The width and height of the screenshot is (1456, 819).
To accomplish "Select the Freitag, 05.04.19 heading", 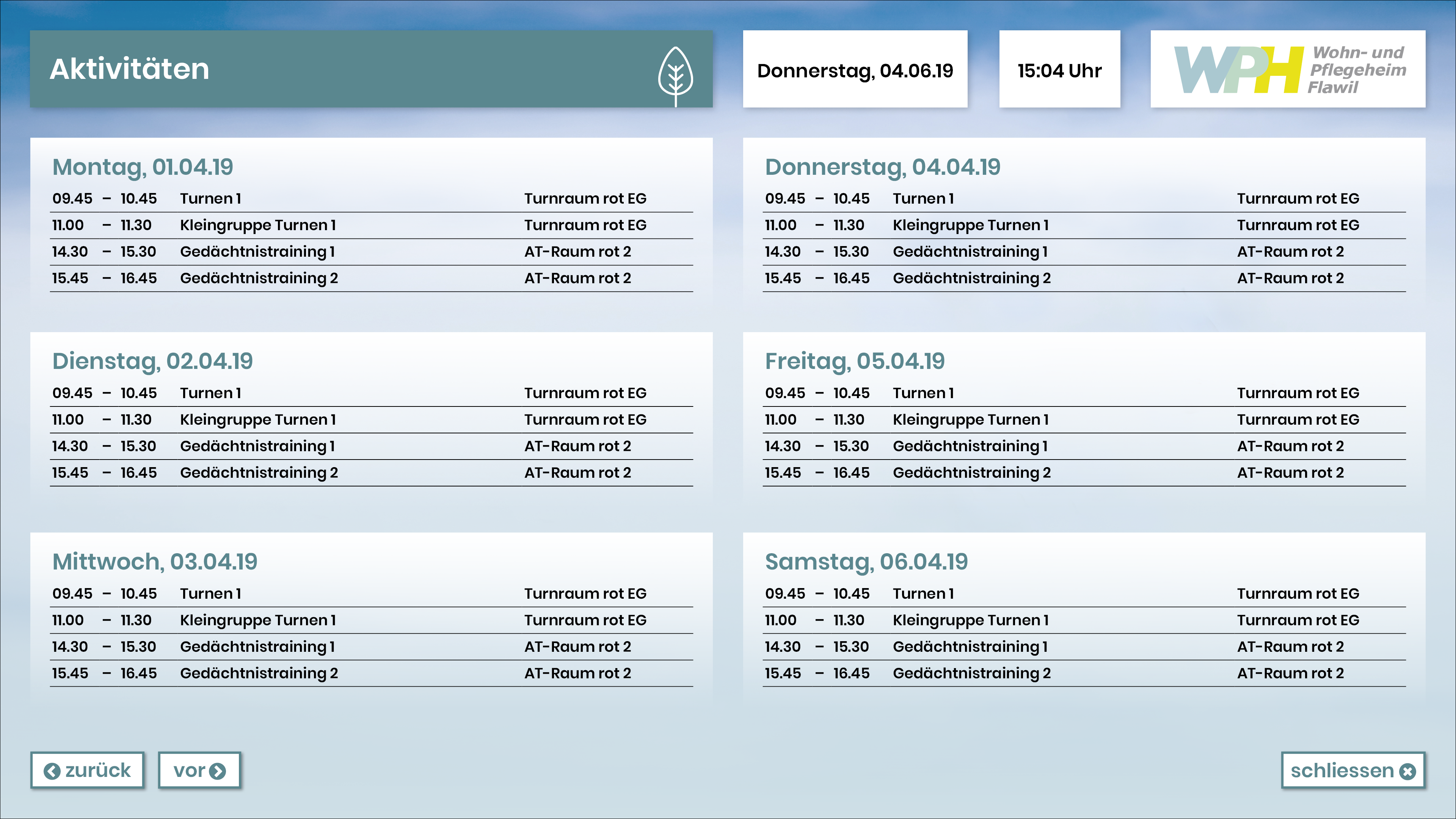I will click(855, 361).
